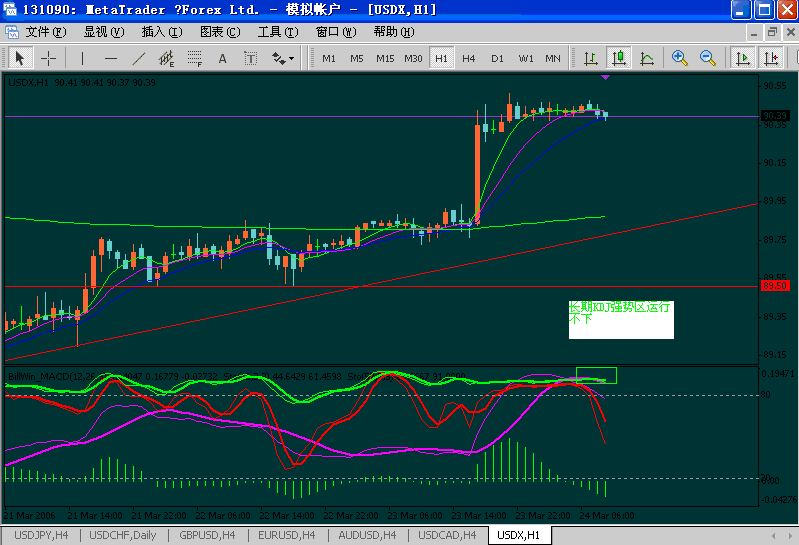Toggle bar chart display mode
Viewport: 799px width, 545px height.
point(591,58)
